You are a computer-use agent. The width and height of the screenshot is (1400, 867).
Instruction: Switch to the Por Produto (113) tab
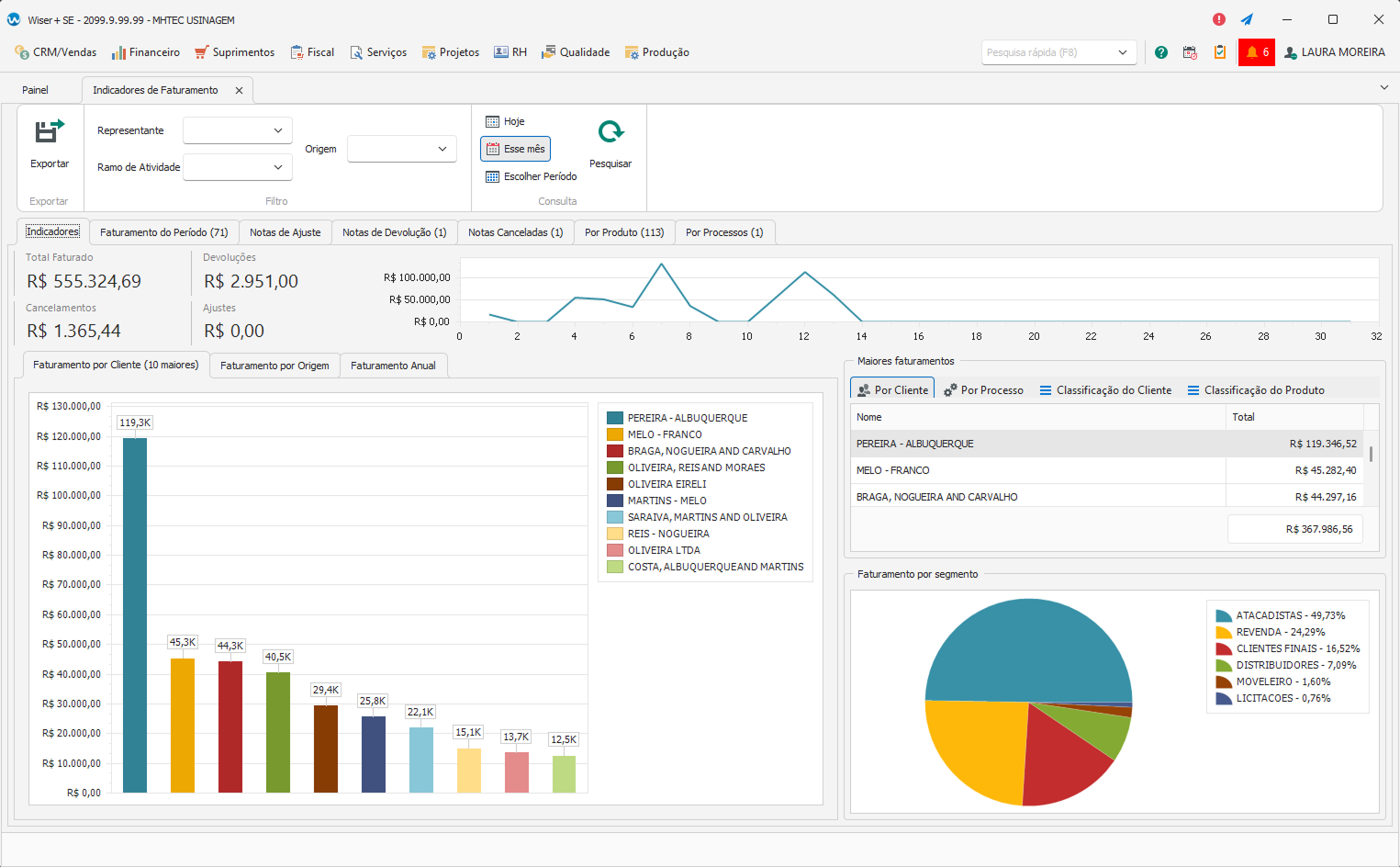pos(624,232)
